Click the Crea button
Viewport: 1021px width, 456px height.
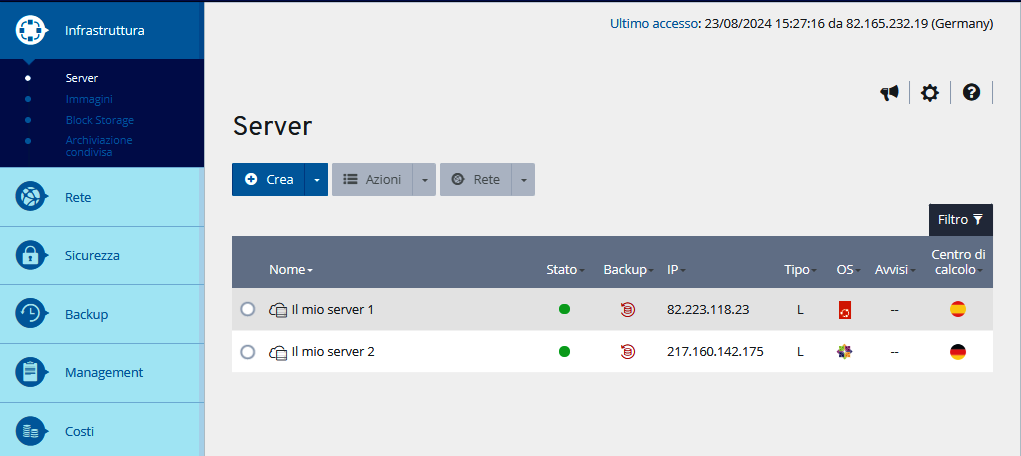269,180
